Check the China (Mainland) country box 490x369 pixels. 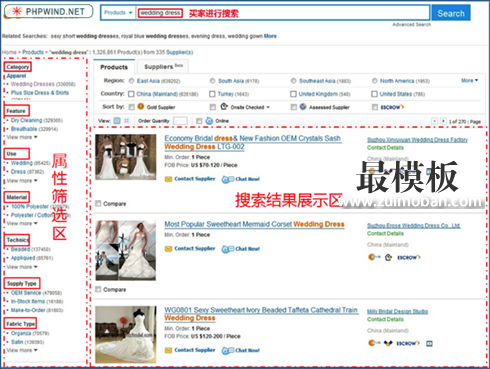click(131, 94)
